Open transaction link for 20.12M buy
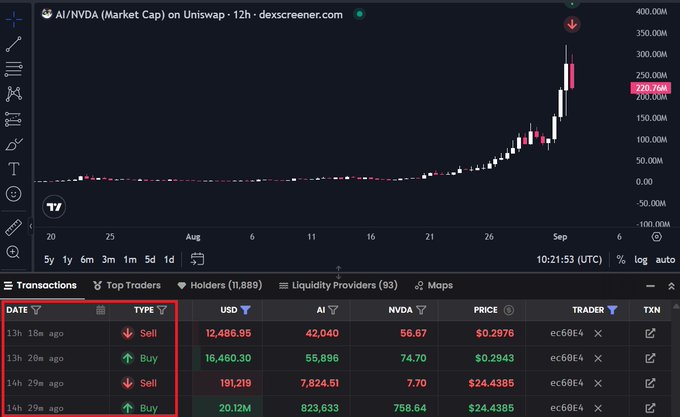 click(650, 408)
